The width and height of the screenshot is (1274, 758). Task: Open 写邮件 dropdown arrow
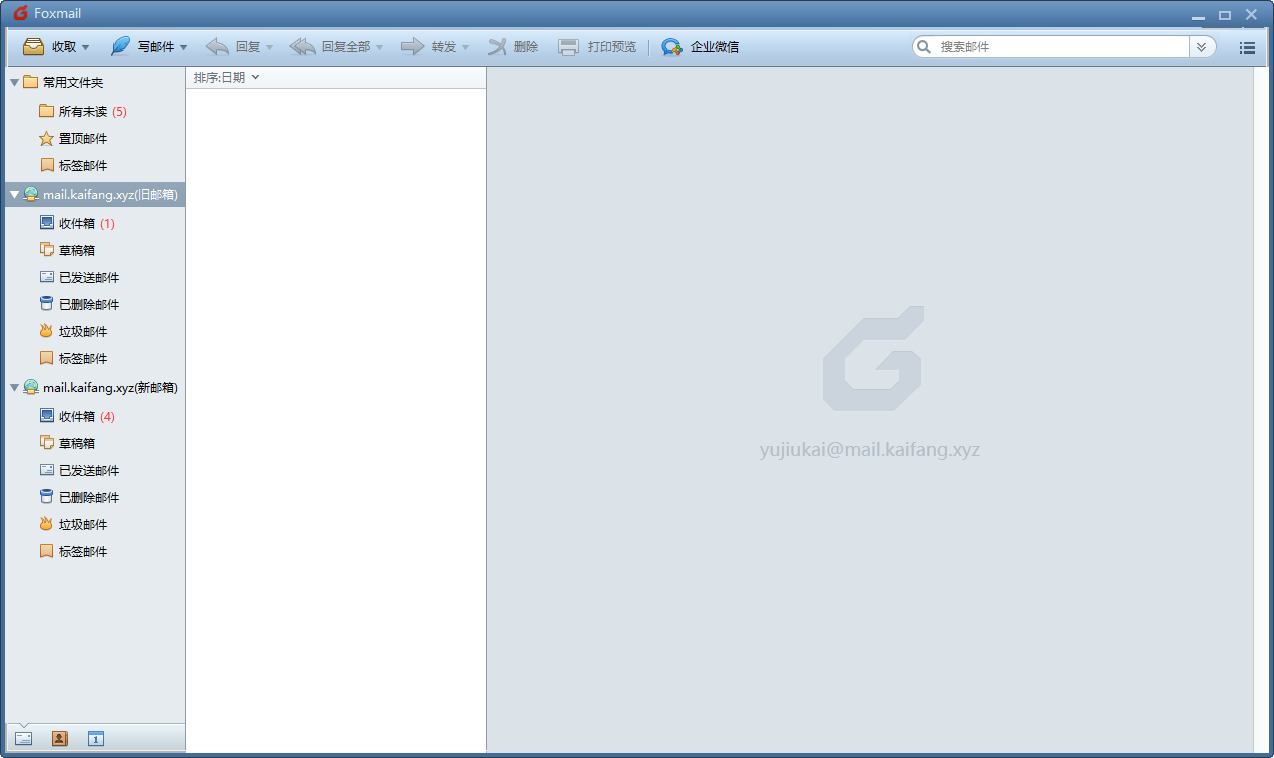[183, 47]
